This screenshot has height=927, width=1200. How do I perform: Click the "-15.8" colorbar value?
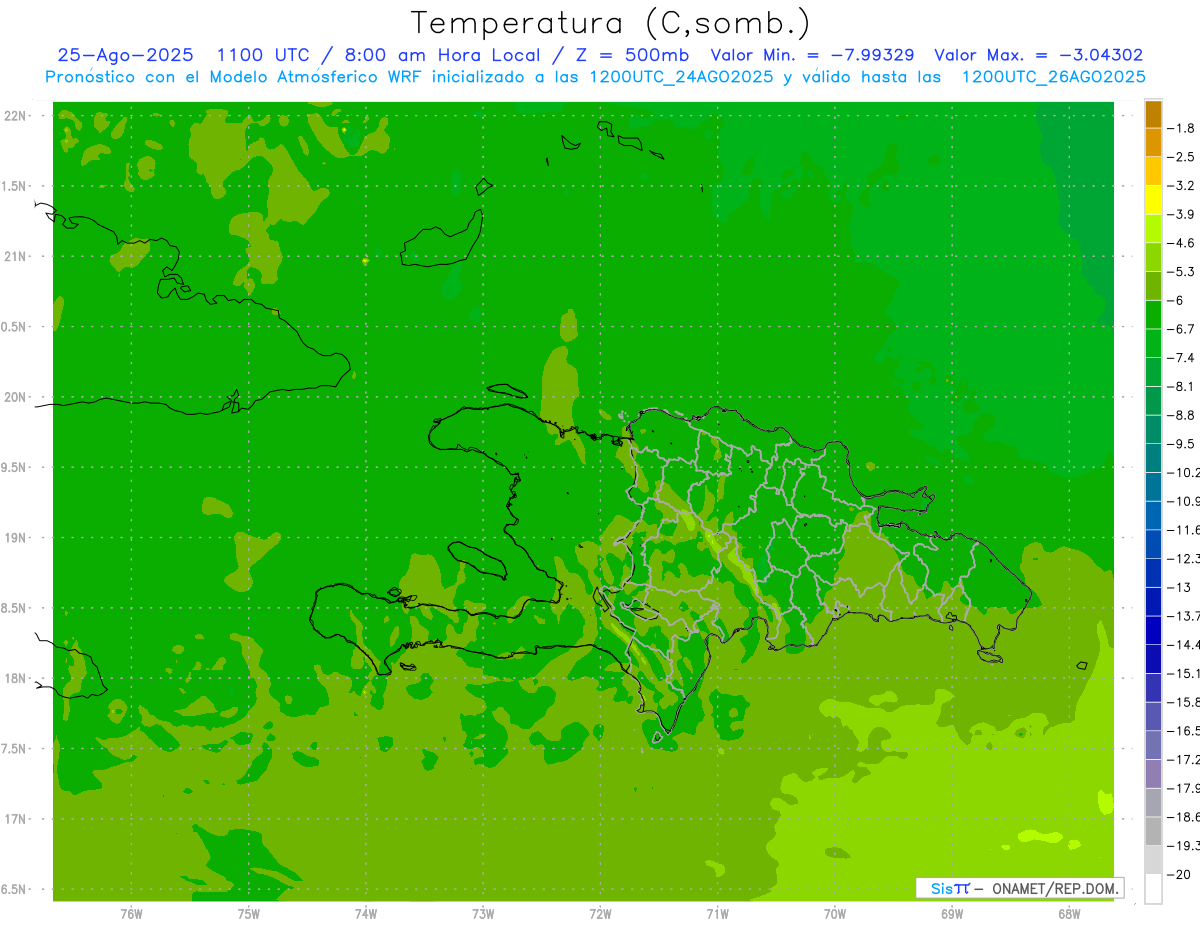(1184, 702)
